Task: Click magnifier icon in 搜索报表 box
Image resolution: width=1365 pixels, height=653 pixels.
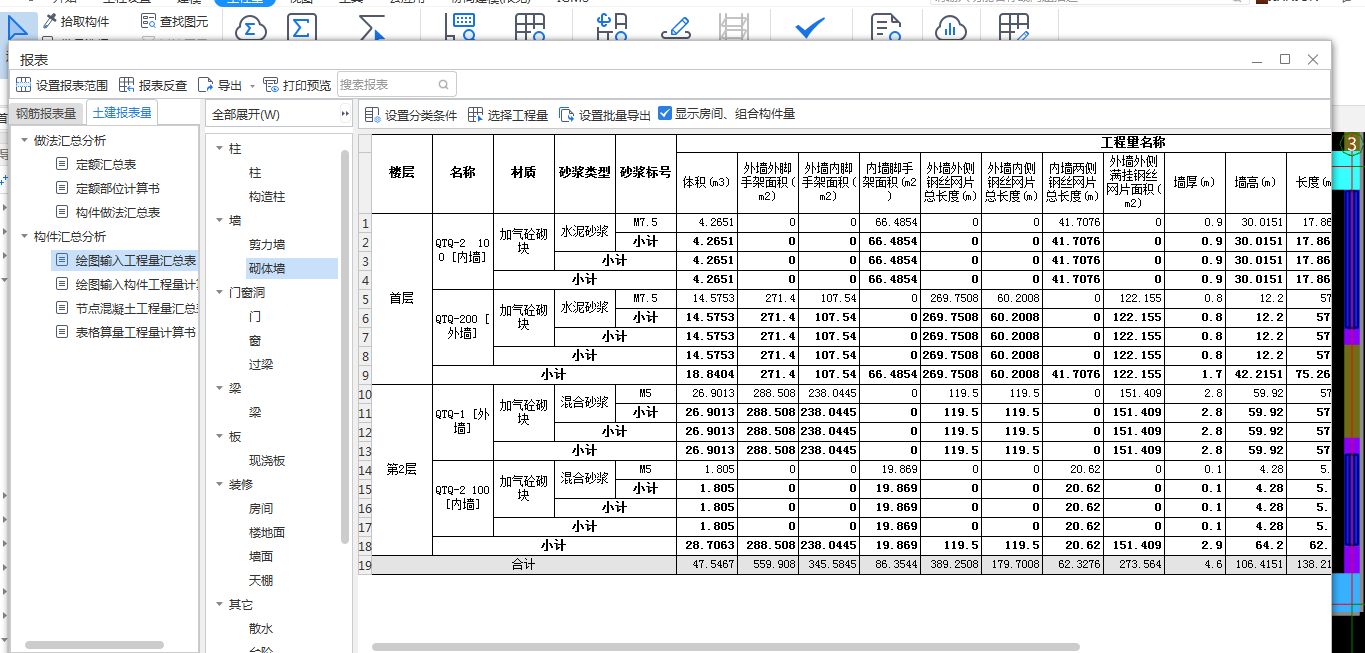Action: (444, 85)
